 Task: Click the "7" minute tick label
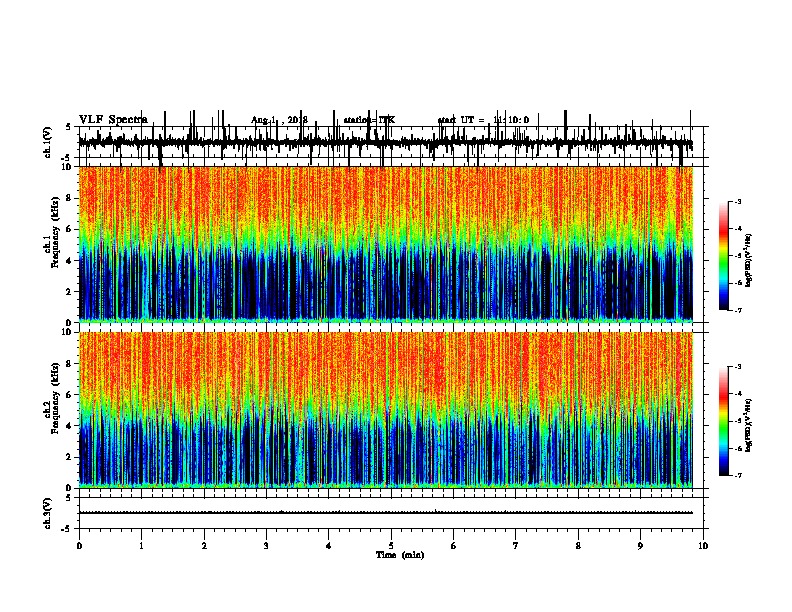point(516,546)
